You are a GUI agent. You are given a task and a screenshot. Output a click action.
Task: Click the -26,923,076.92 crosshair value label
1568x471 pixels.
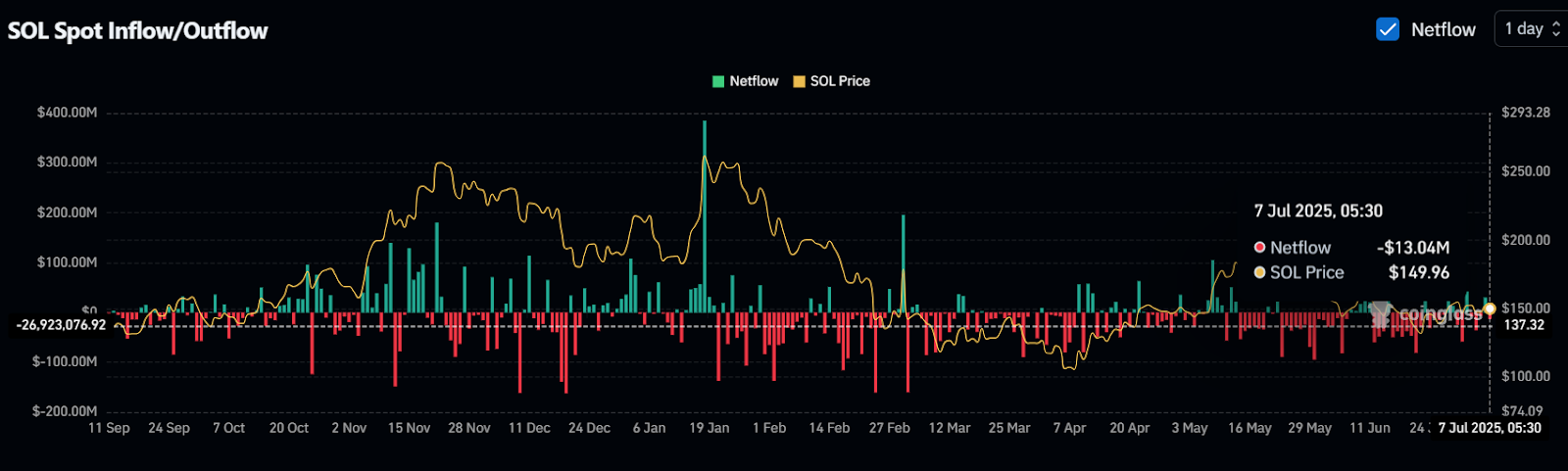coord(61,325)
